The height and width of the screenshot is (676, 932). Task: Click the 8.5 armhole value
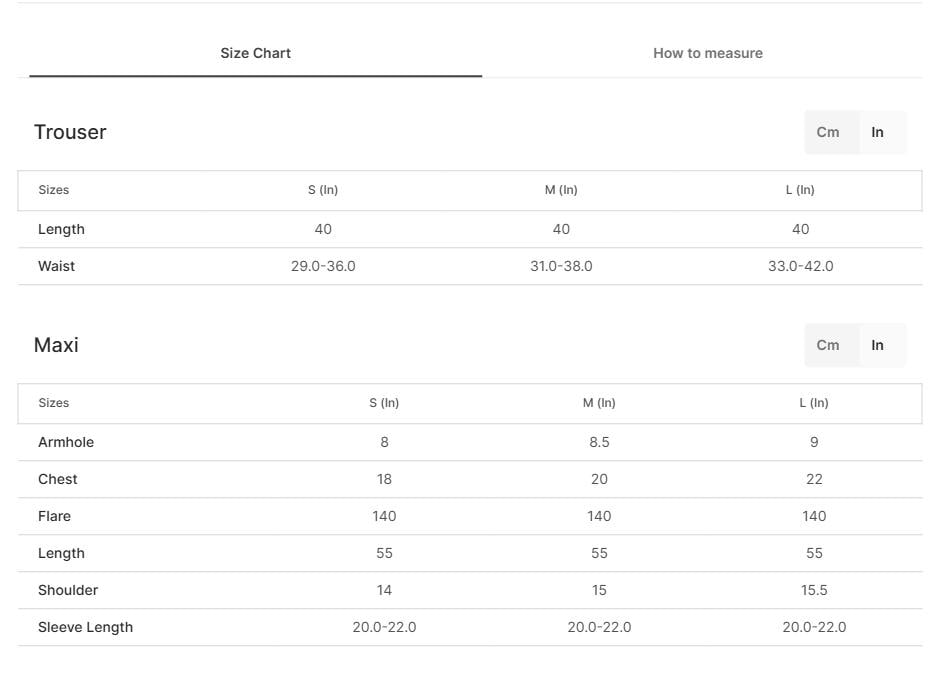(599, 442)
